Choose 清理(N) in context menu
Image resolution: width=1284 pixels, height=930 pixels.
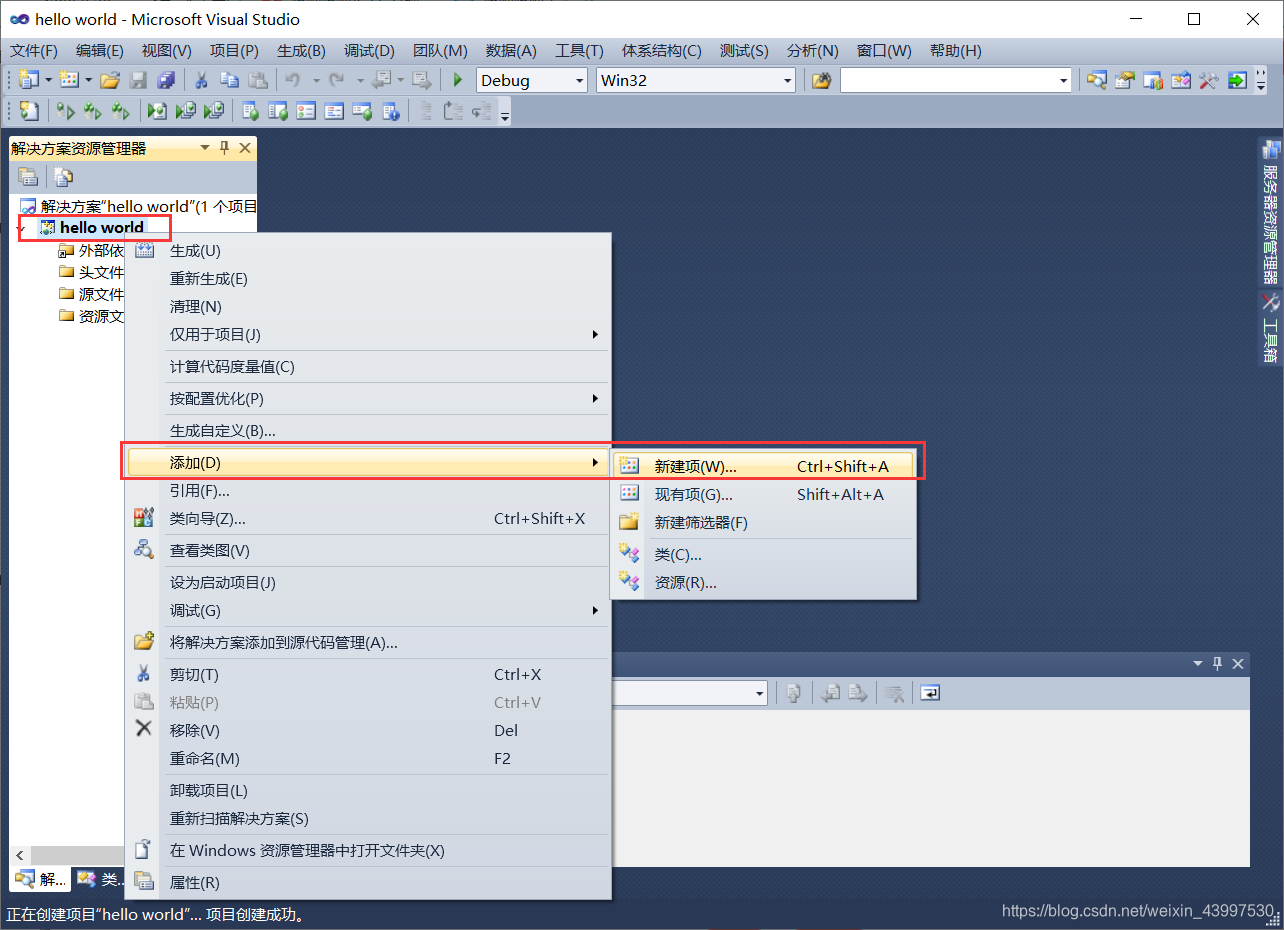click(368, 307)
